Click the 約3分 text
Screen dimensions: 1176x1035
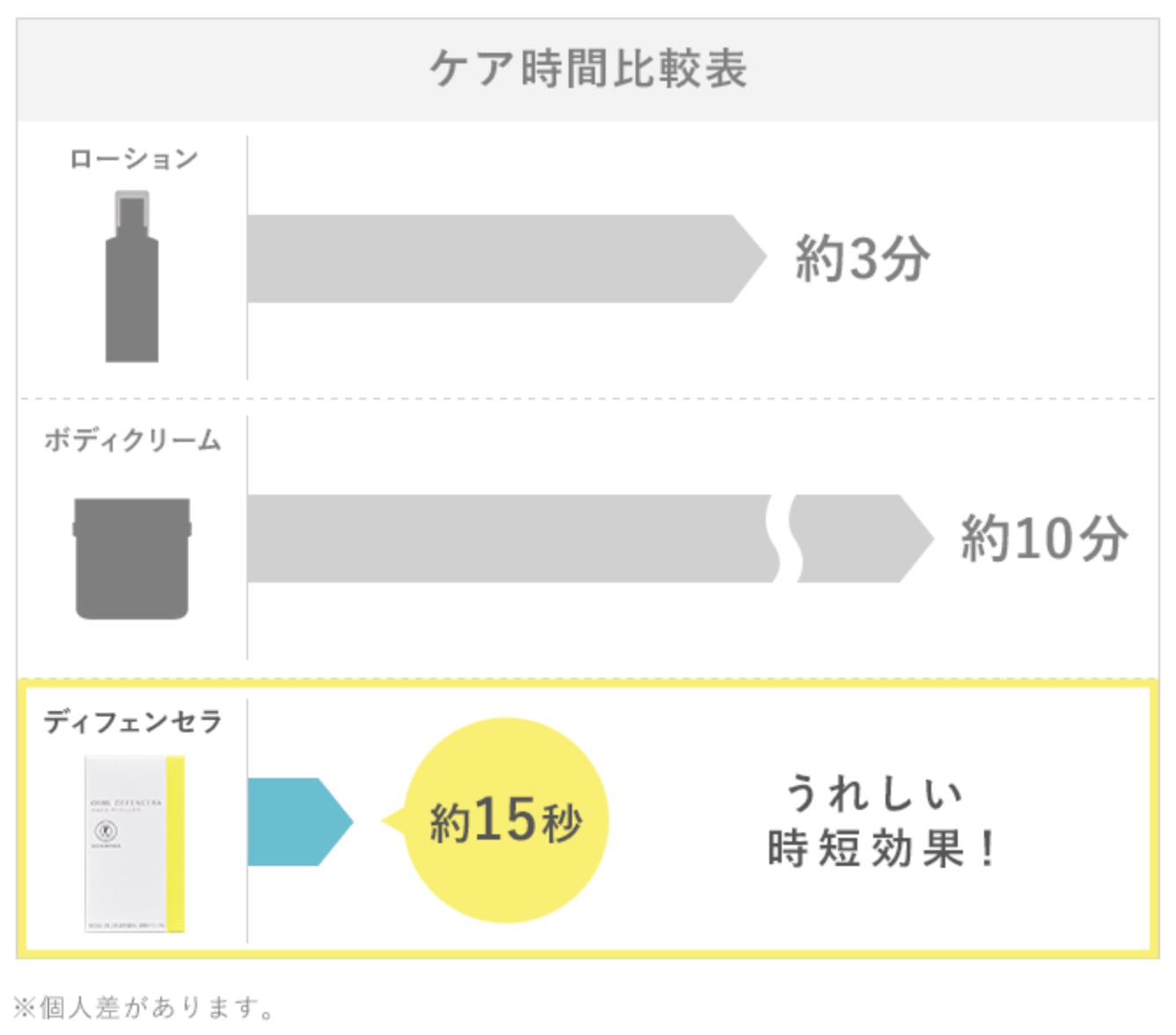click(862, 259)
